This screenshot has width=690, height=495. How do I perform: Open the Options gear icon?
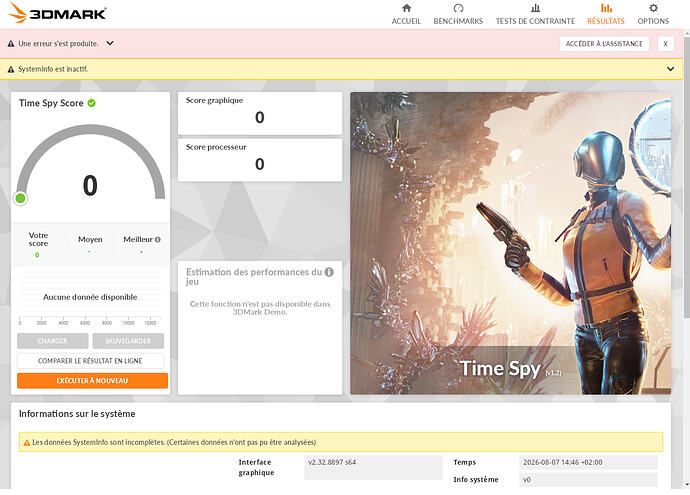click(x=653, y=8)
